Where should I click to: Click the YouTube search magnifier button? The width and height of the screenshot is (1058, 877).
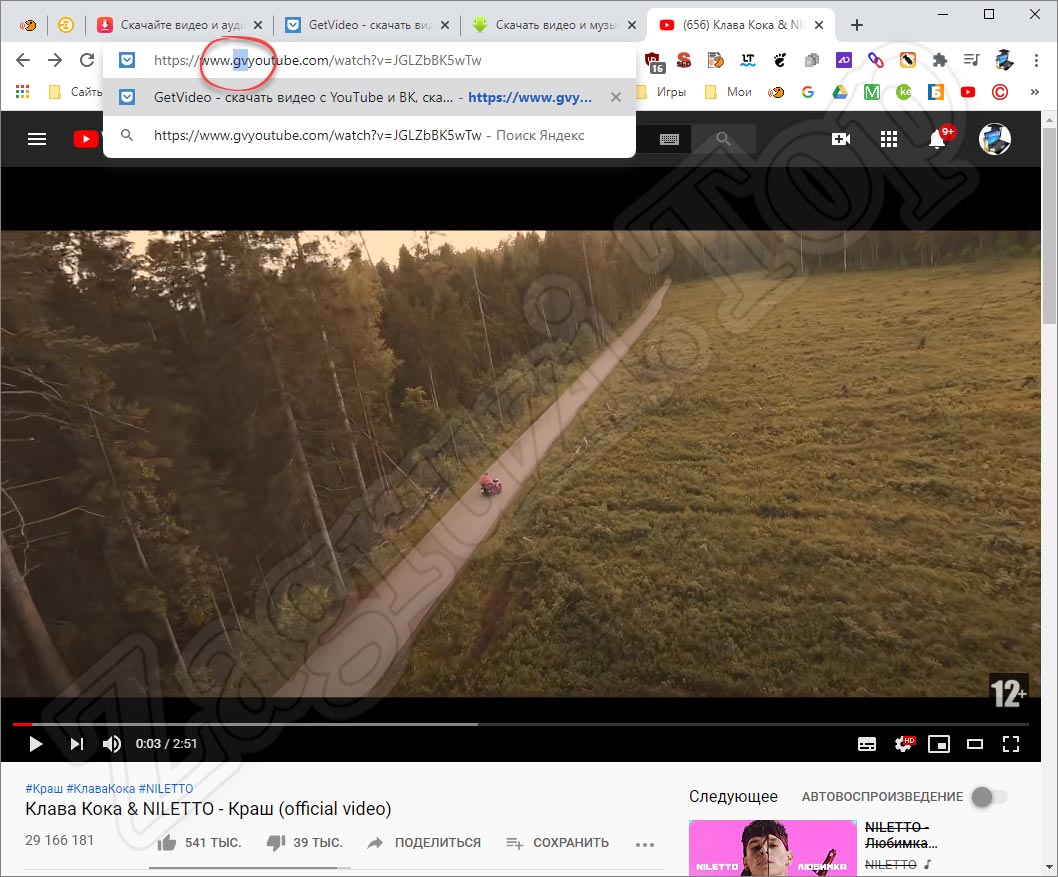point(723,139)
